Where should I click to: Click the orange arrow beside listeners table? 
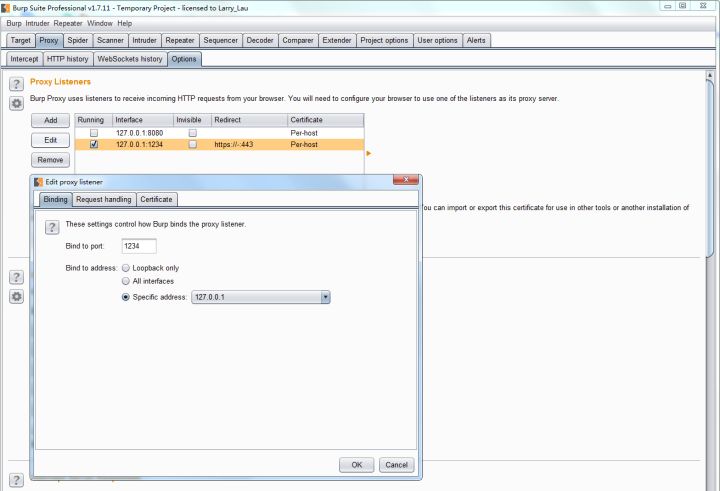tap(368, 153)
